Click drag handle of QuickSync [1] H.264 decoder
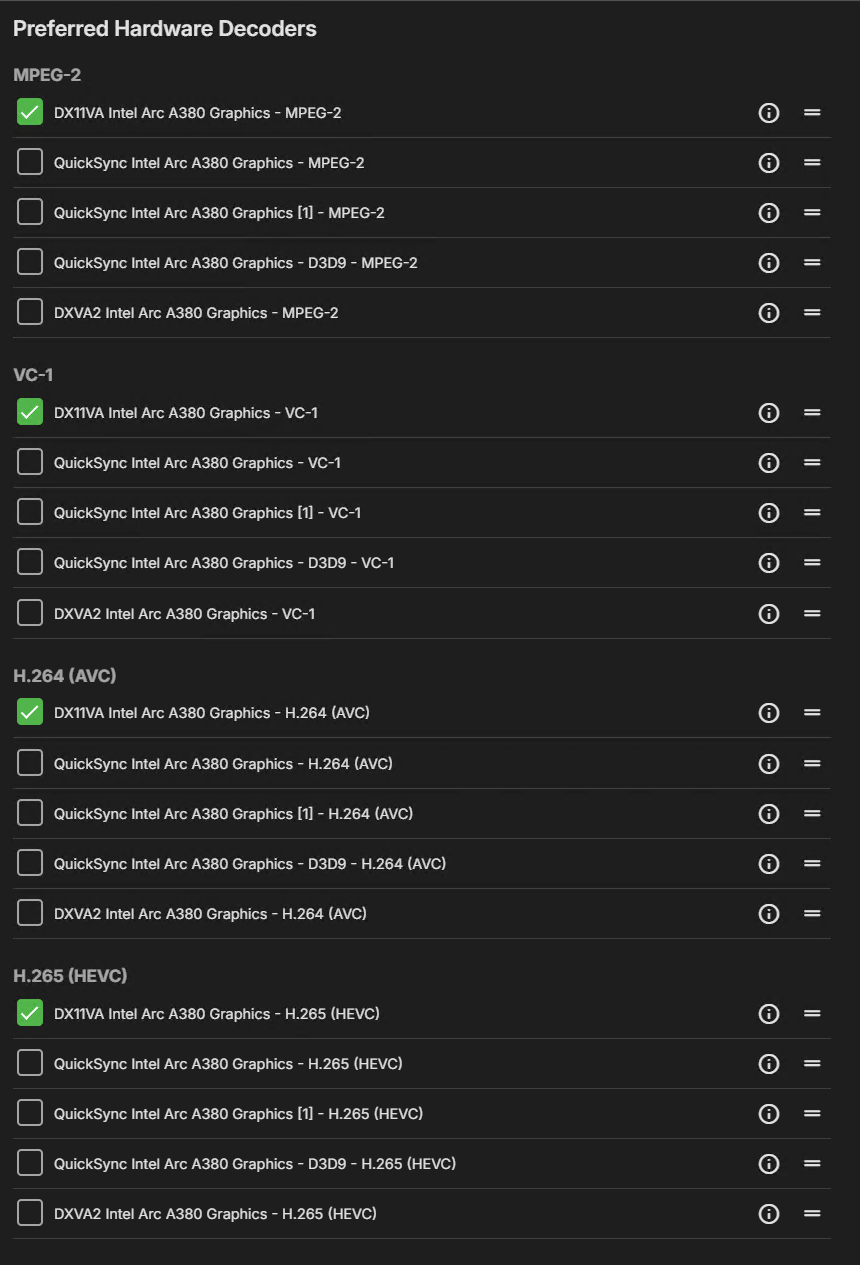860x1265 pixels. (x=812, y=814)
